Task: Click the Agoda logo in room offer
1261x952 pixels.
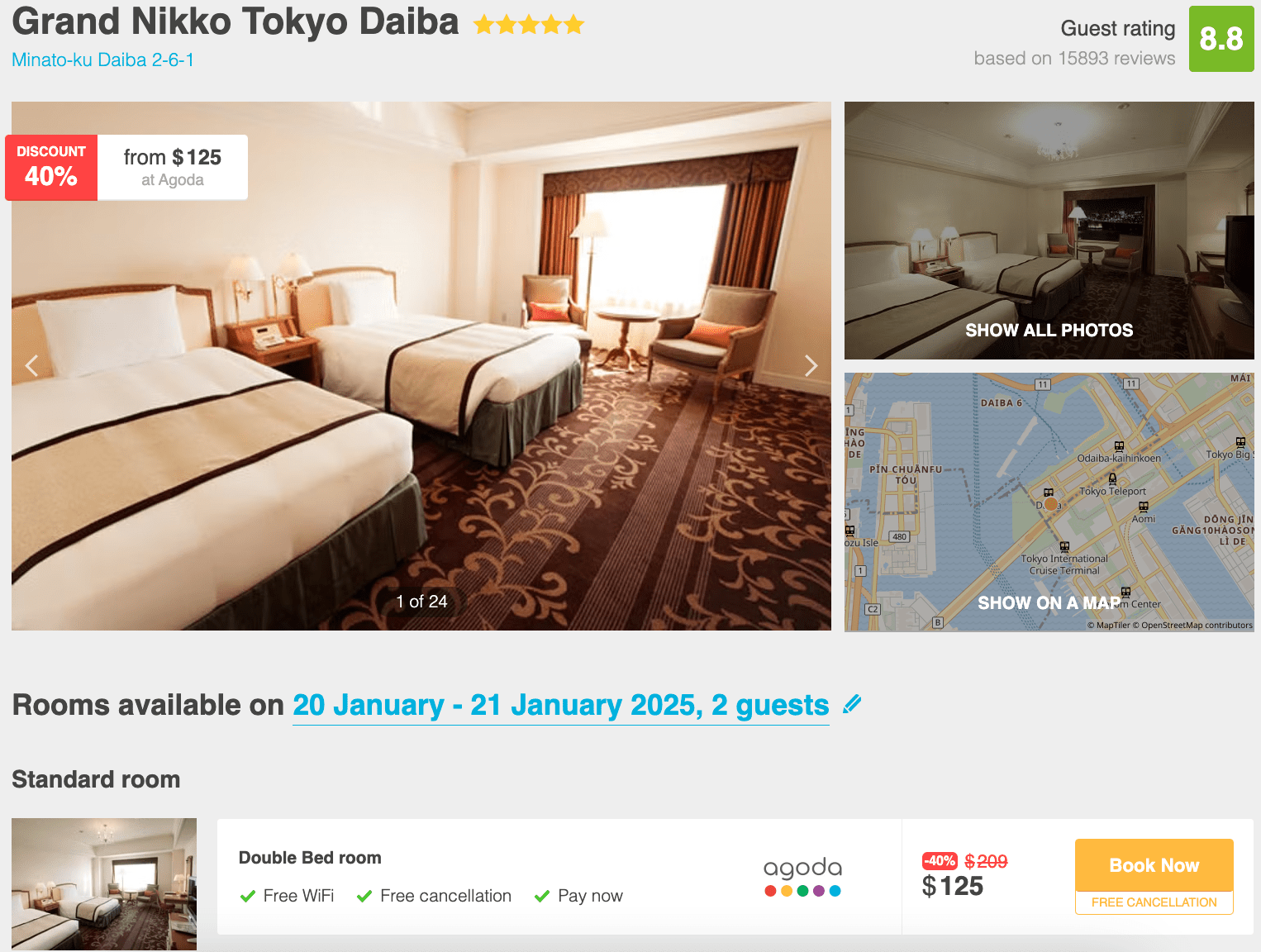Action: pos(802,877)
